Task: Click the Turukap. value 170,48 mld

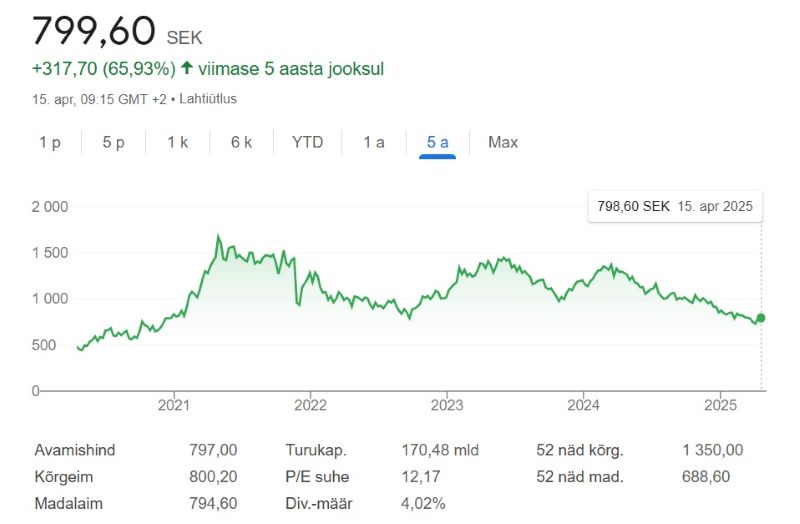Action: pos(439,450)
